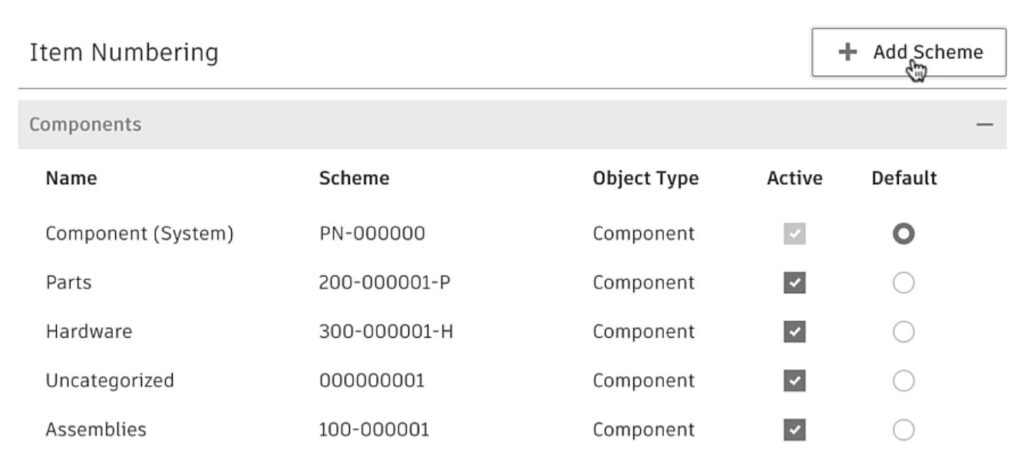Select the Hardware scheme name
This screenshot has width=1024, height=462.
[88, 332]
